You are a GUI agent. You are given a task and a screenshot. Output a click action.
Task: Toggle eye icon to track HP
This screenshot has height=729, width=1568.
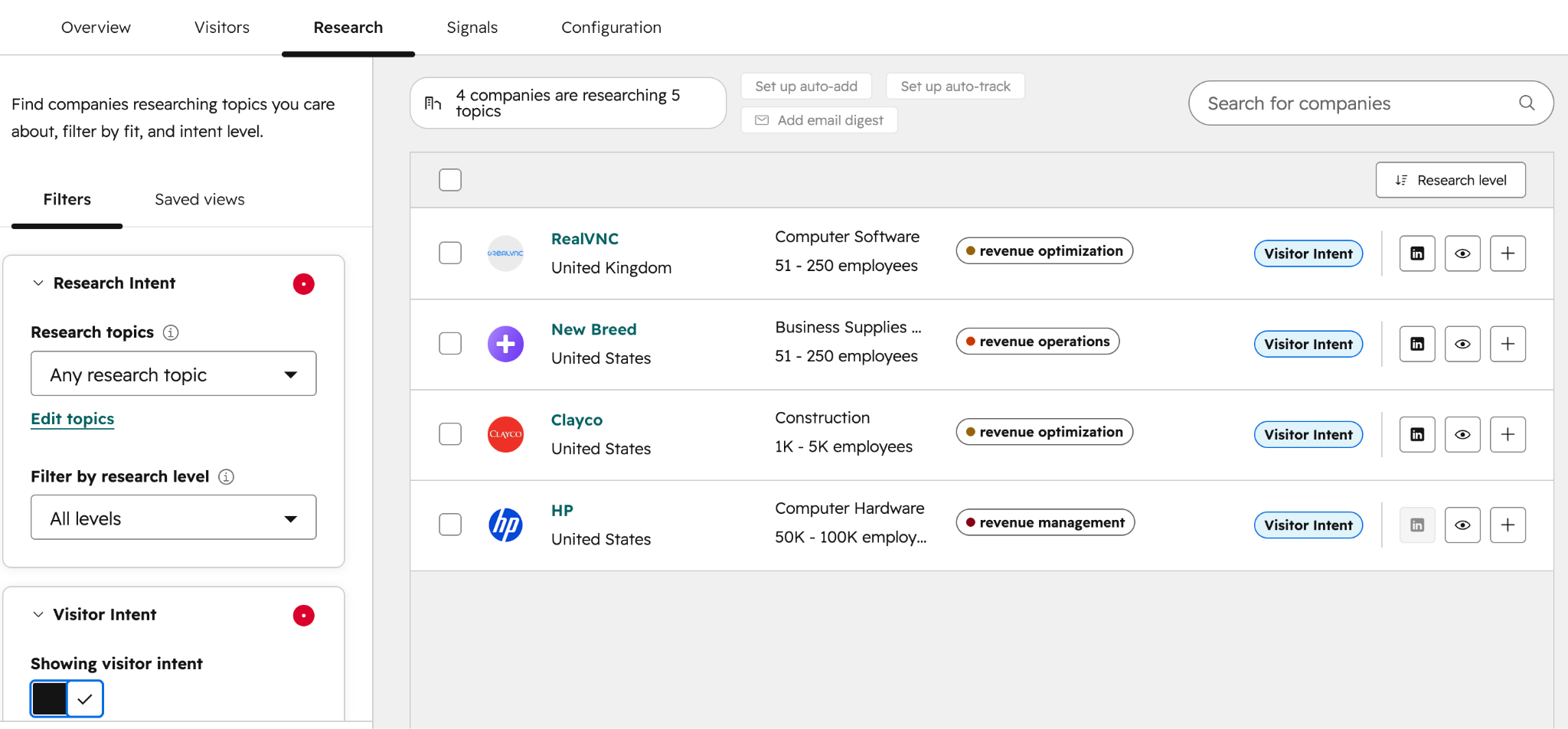1462,525
